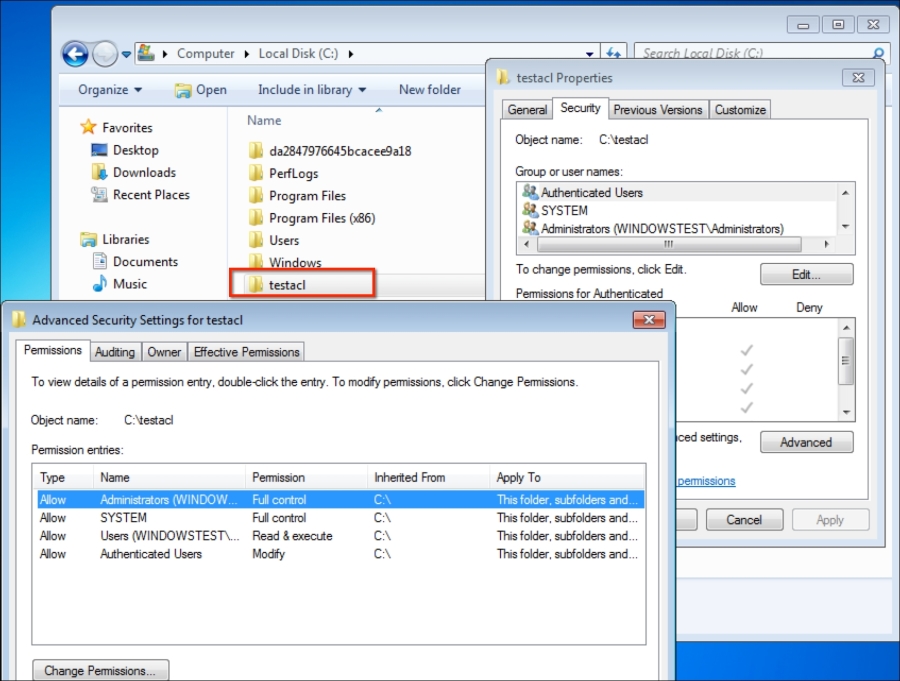This screenshot has height=681, width=900.
Task: Click the Desktop icon in Favorites
Action: point(100,150)
